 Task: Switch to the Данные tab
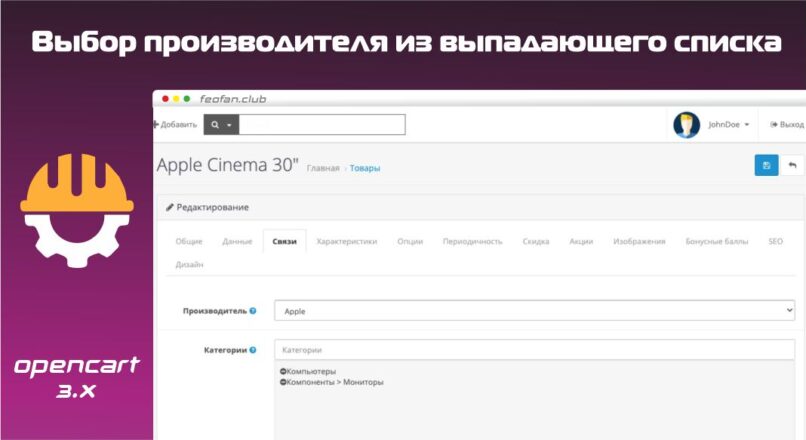pyautogui.click(x=237, y=241)
